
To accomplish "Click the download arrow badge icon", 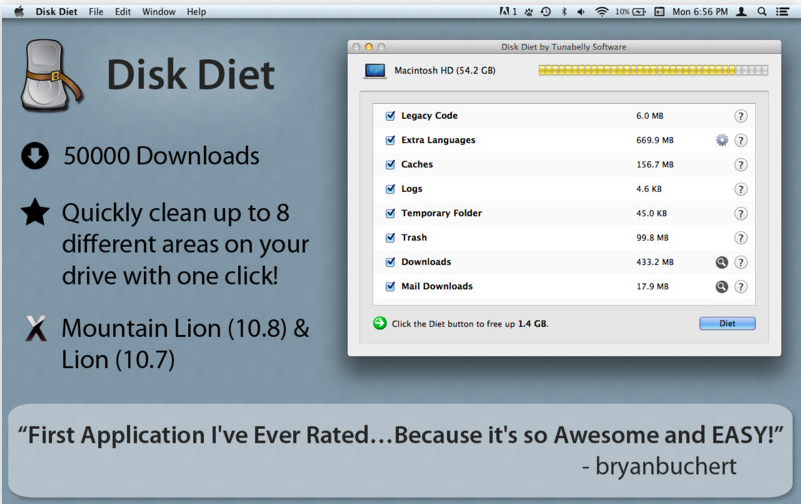I will [35, 156].
